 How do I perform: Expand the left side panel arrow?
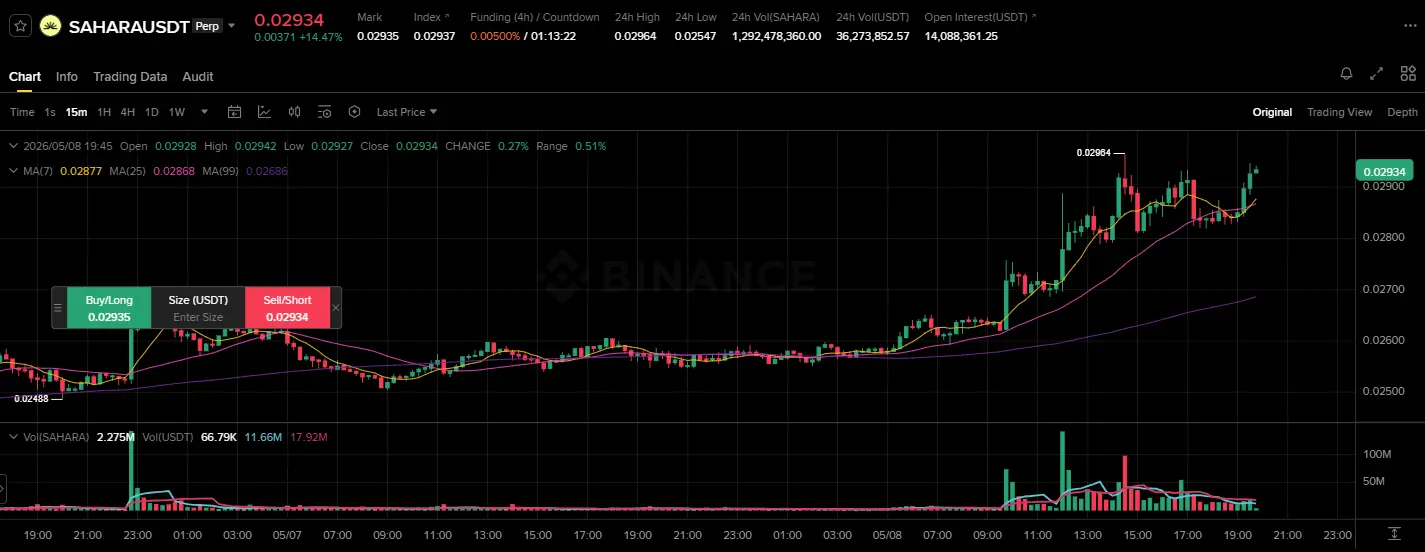tap(3, 490)
